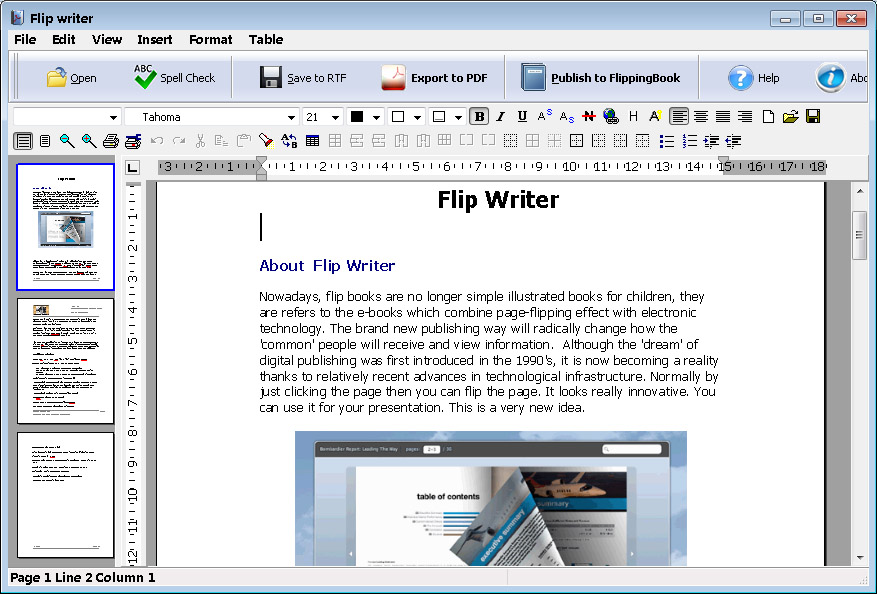Open the font size 21 dropdown
Image resolution: width=877 pixels, height=594 pixels.
point(335,117)
